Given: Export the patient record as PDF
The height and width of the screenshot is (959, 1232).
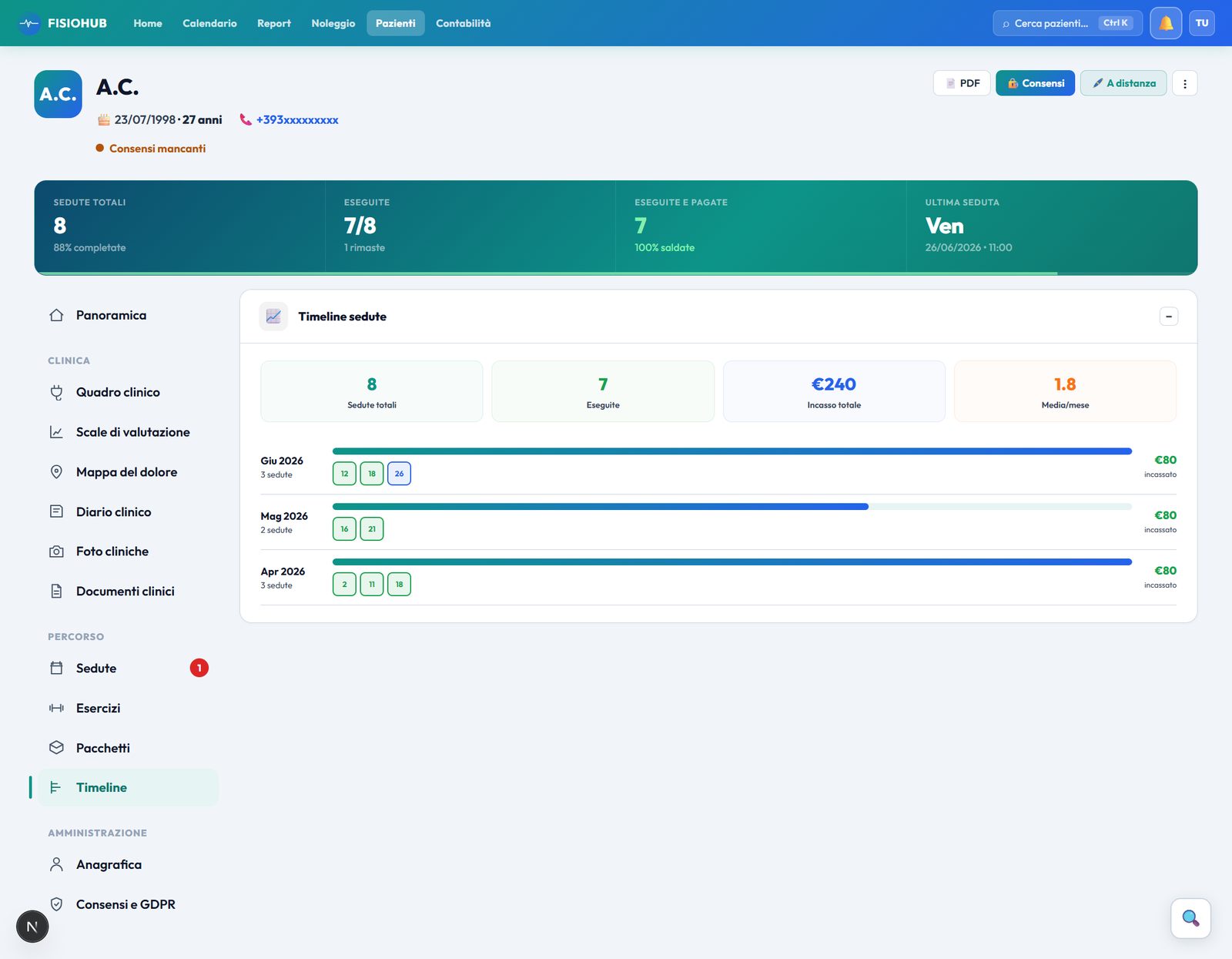Looking at the screenshot, I should pyautogui.click(x=962, y=83).
